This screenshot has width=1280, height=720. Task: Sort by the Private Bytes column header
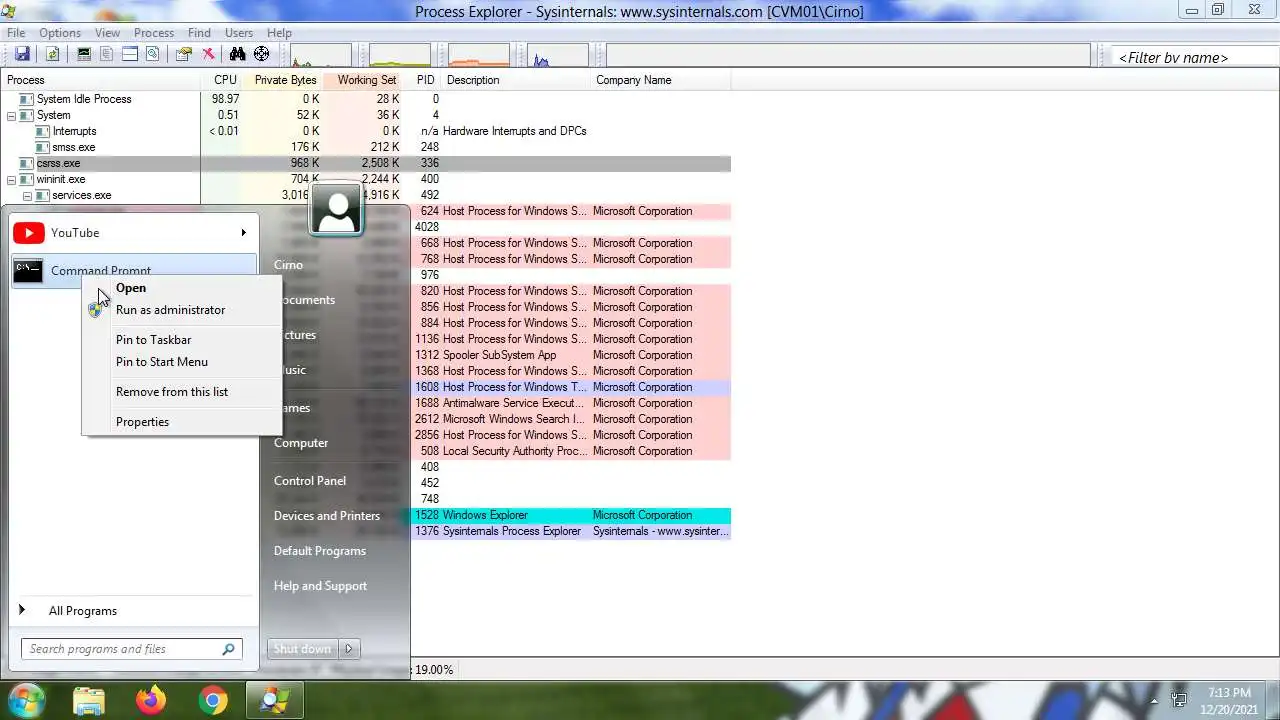pyautogui.click(x=283, y=80)
